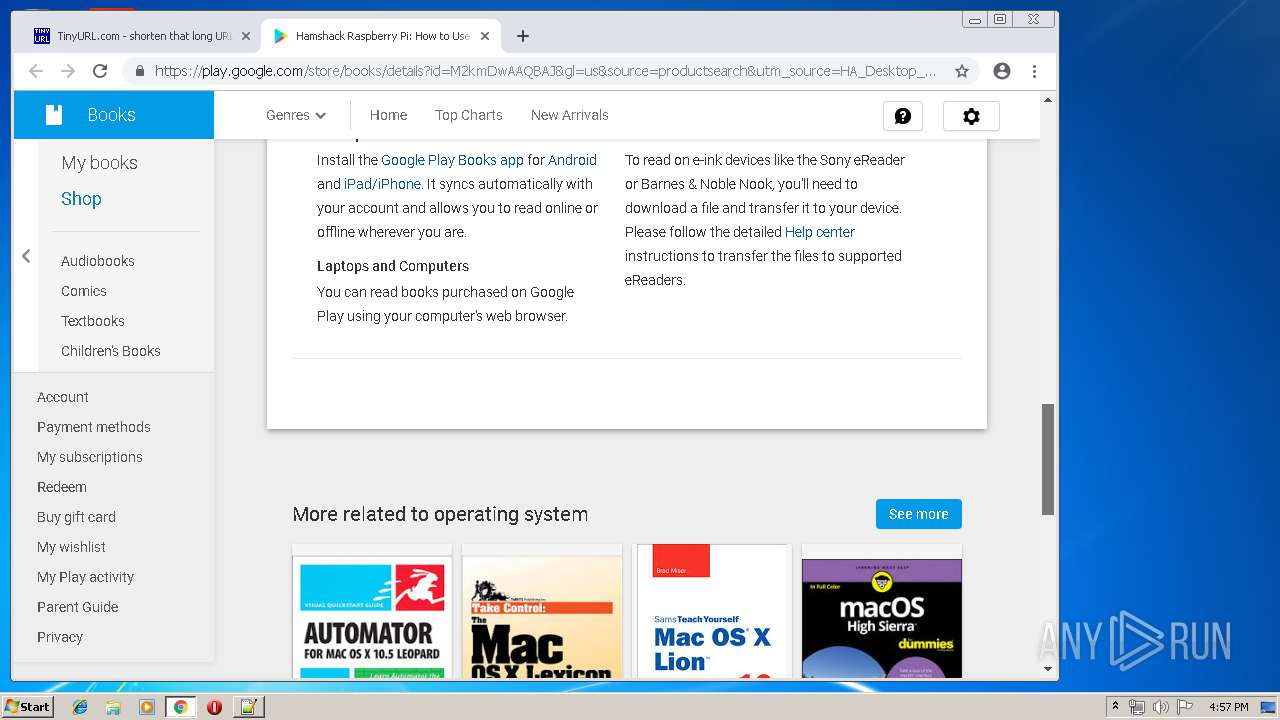Viewport: 1280px width, 720px height.
Task: Collapse sidebar with the left chevron arrow
Action: pyautogui.click(x=26, y=257)
